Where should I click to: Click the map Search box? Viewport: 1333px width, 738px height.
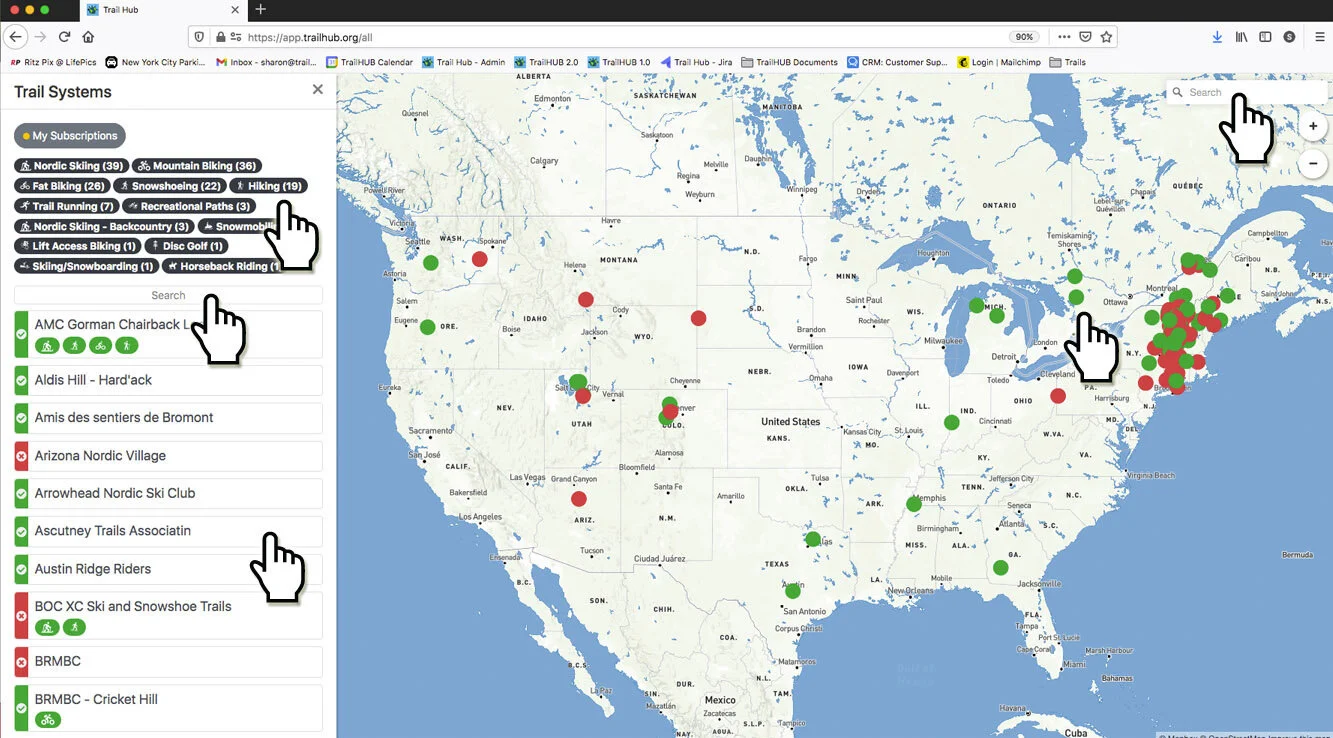(1246, 92)
